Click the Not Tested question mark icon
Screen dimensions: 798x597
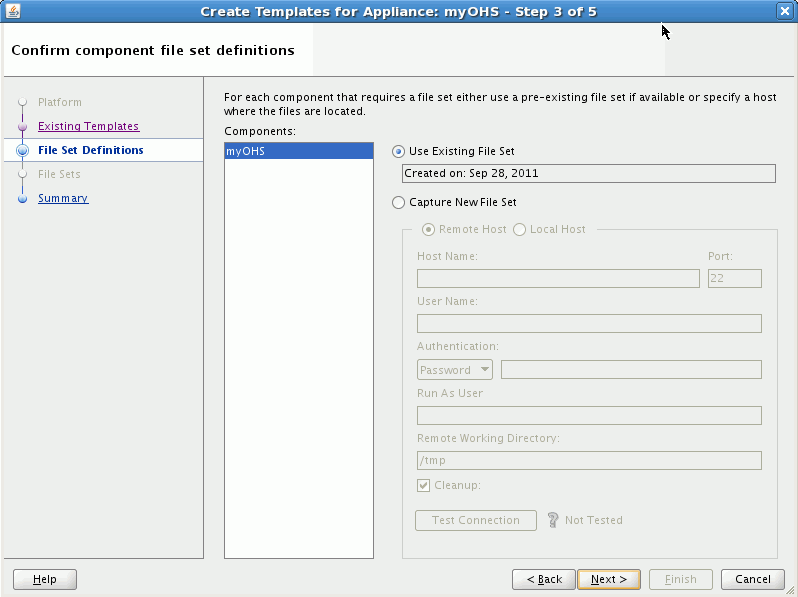pos(553,520)
